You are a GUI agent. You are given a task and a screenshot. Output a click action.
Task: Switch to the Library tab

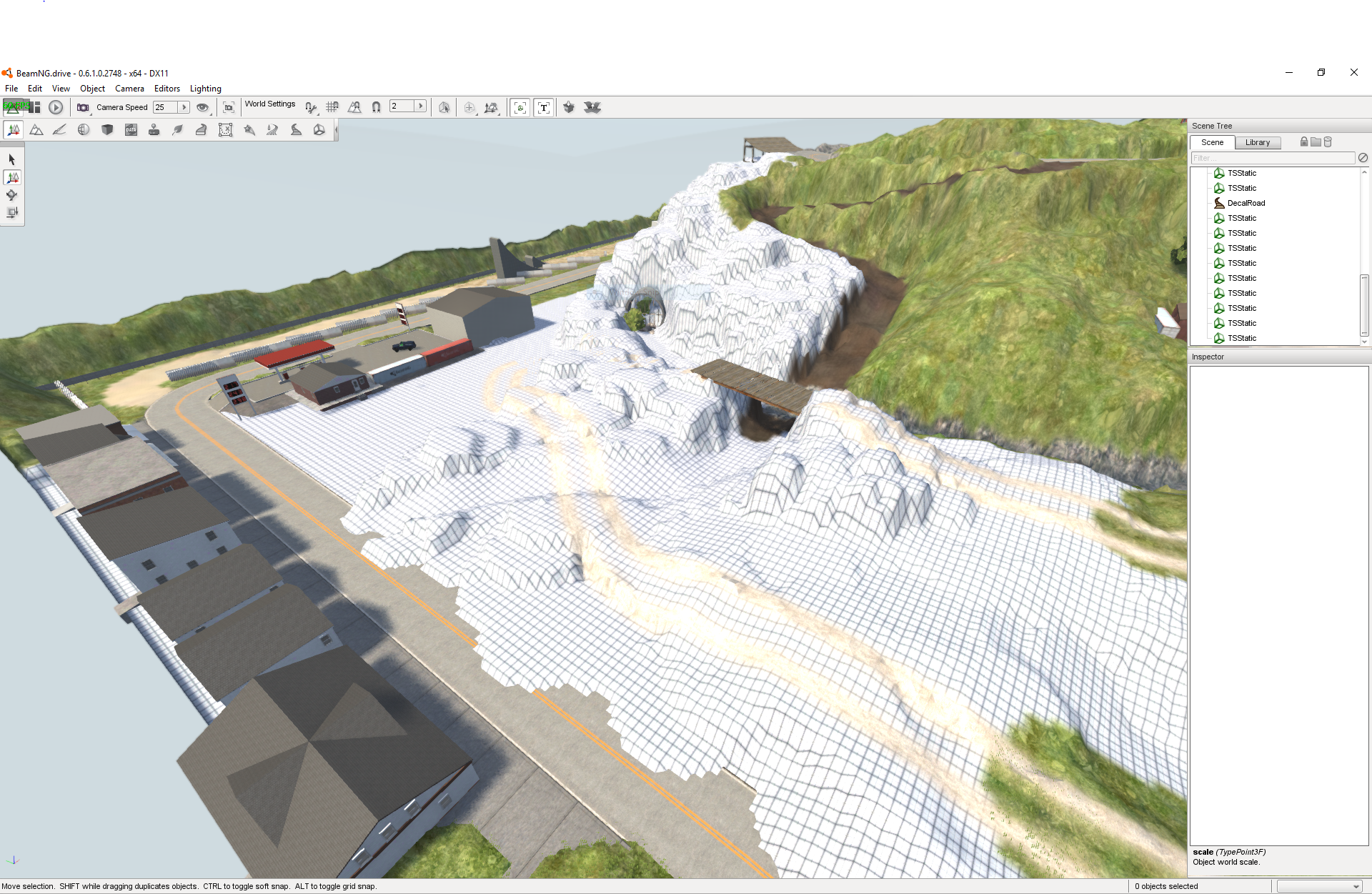pyautogui.click(x=1258, y=142)
